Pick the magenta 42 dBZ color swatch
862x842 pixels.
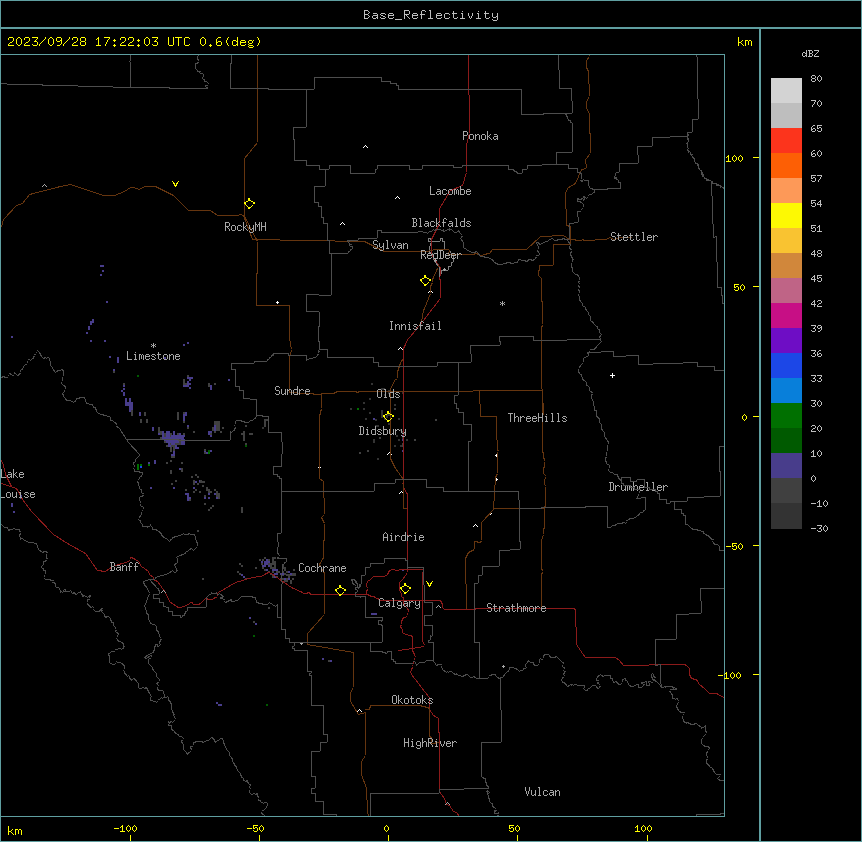(786, 315)
